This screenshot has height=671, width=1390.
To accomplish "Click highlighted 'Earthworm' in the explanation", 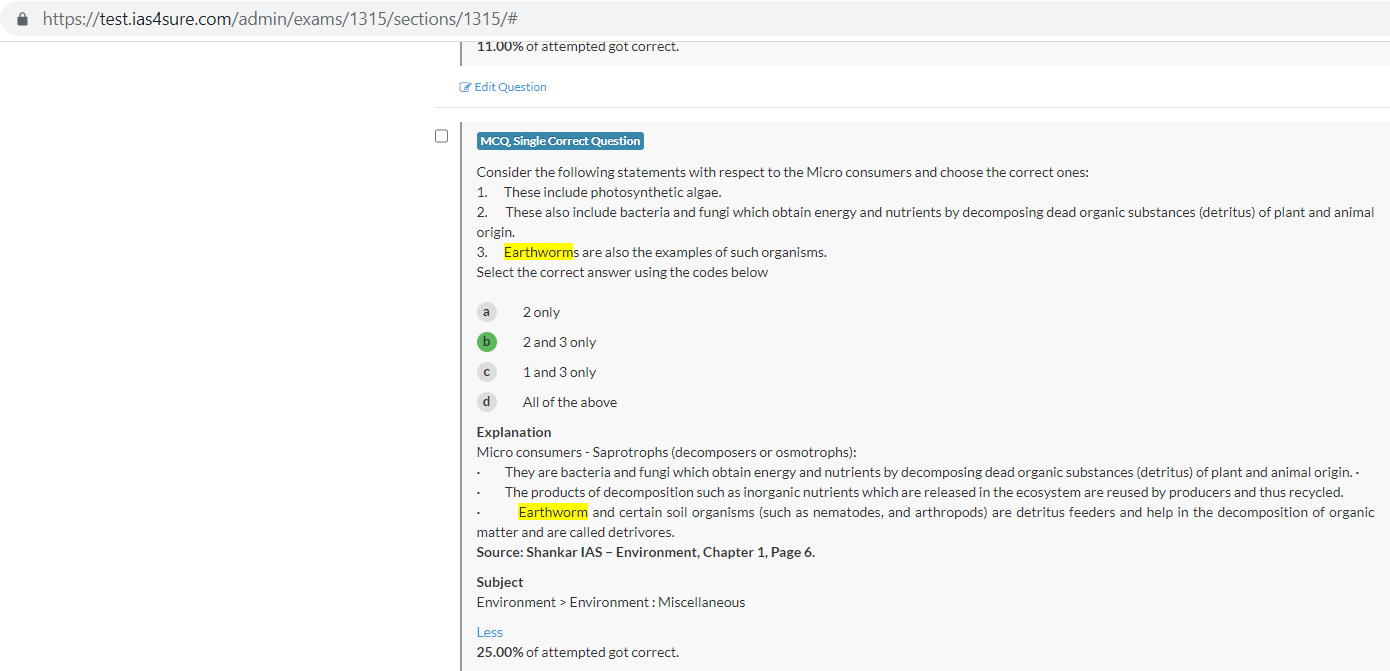I will click(552, 512).
